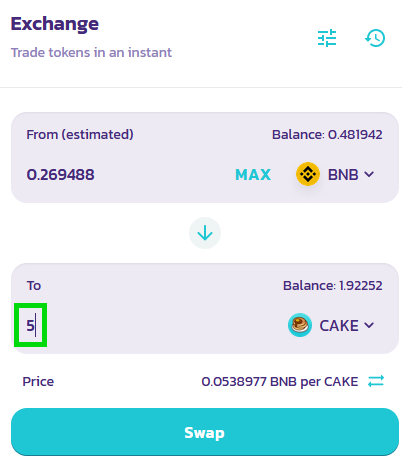The image size is (402, 463).
Task: Flip tokens with the down arrow button
Action: tap(205, 233)
